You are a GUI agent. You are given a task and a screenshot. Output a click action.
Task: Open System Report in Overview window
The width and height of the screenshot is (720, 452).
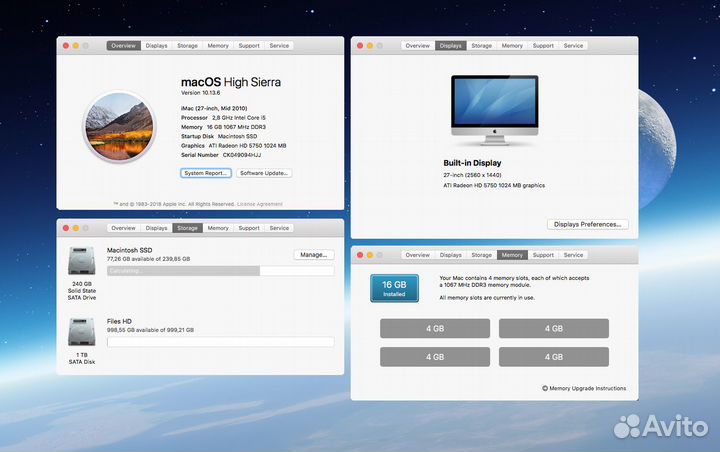(206, 173)
